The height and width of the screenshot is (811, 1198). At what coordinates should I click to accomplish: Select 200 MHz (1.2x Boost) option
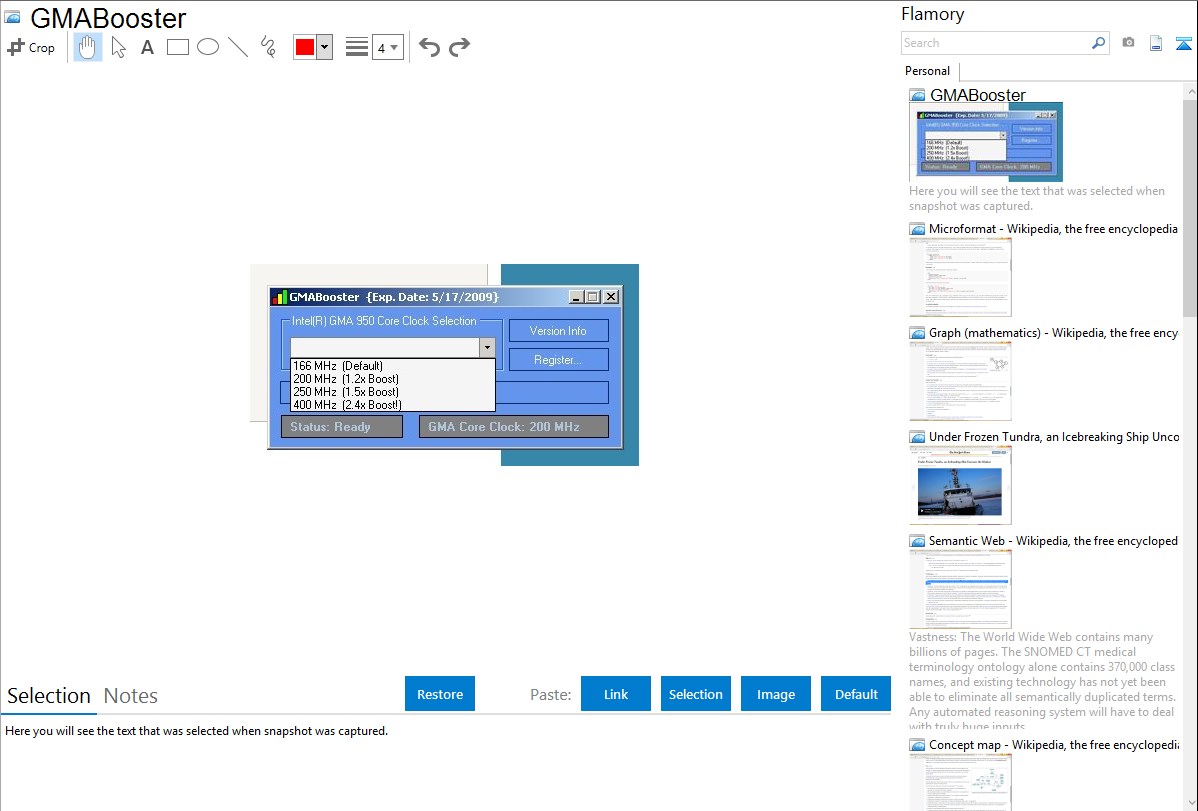click(x=393, y=378)
